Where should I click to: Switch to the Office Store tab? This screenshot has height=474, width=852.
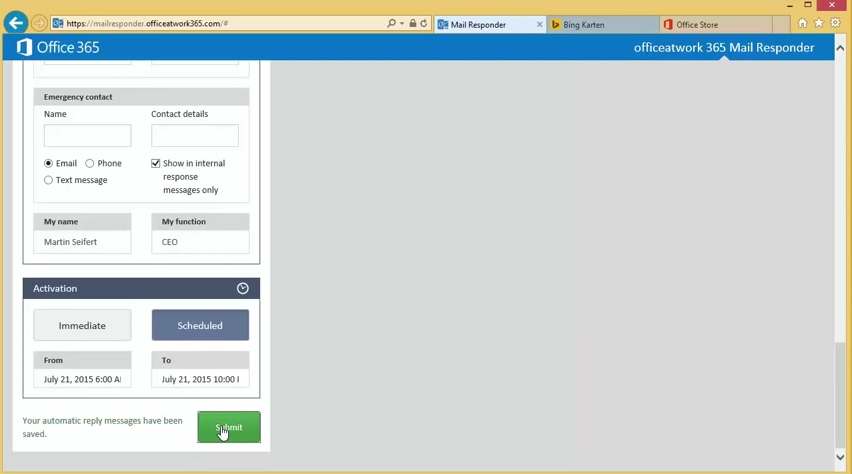pyautogui.click(x=715, y=24)
